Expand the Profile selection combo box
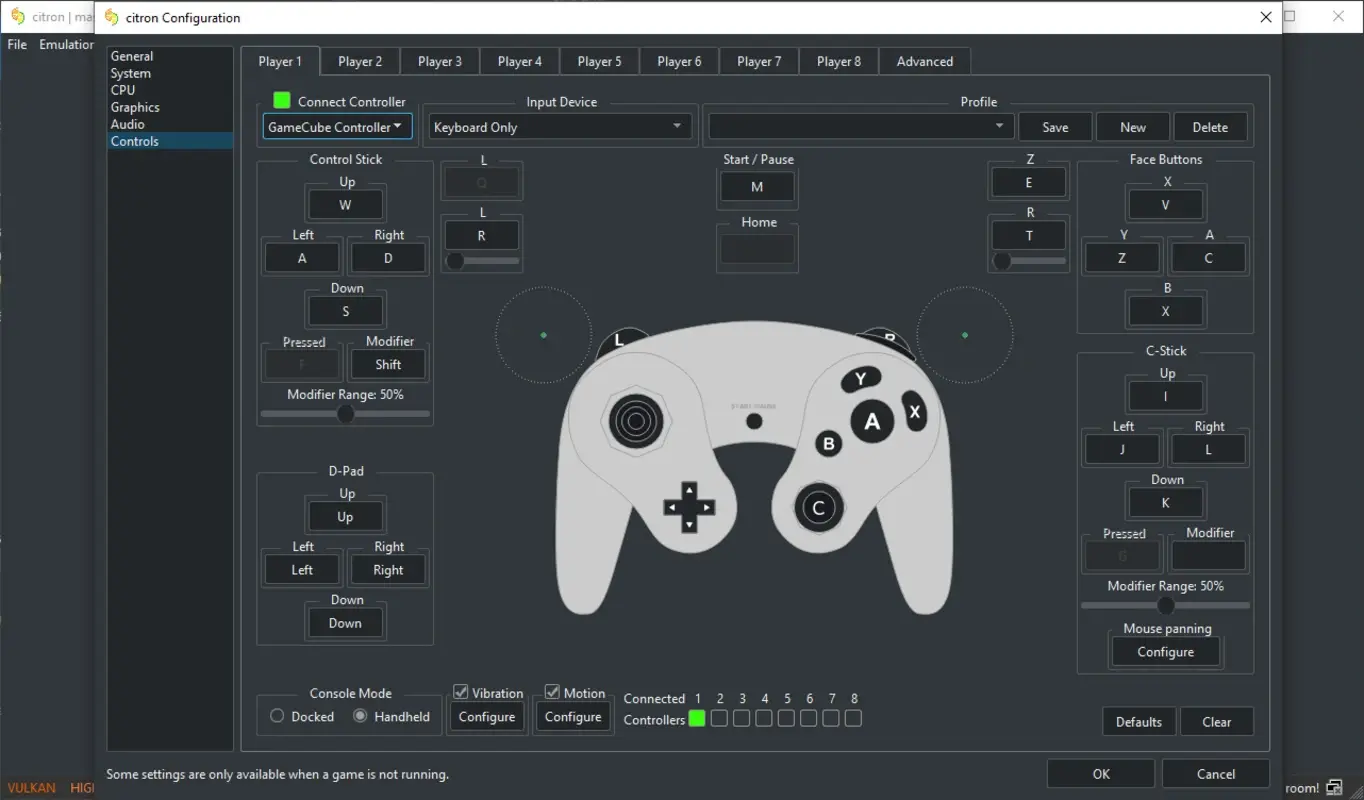This screenshot has width=1364, height=800. coord(858,125)
